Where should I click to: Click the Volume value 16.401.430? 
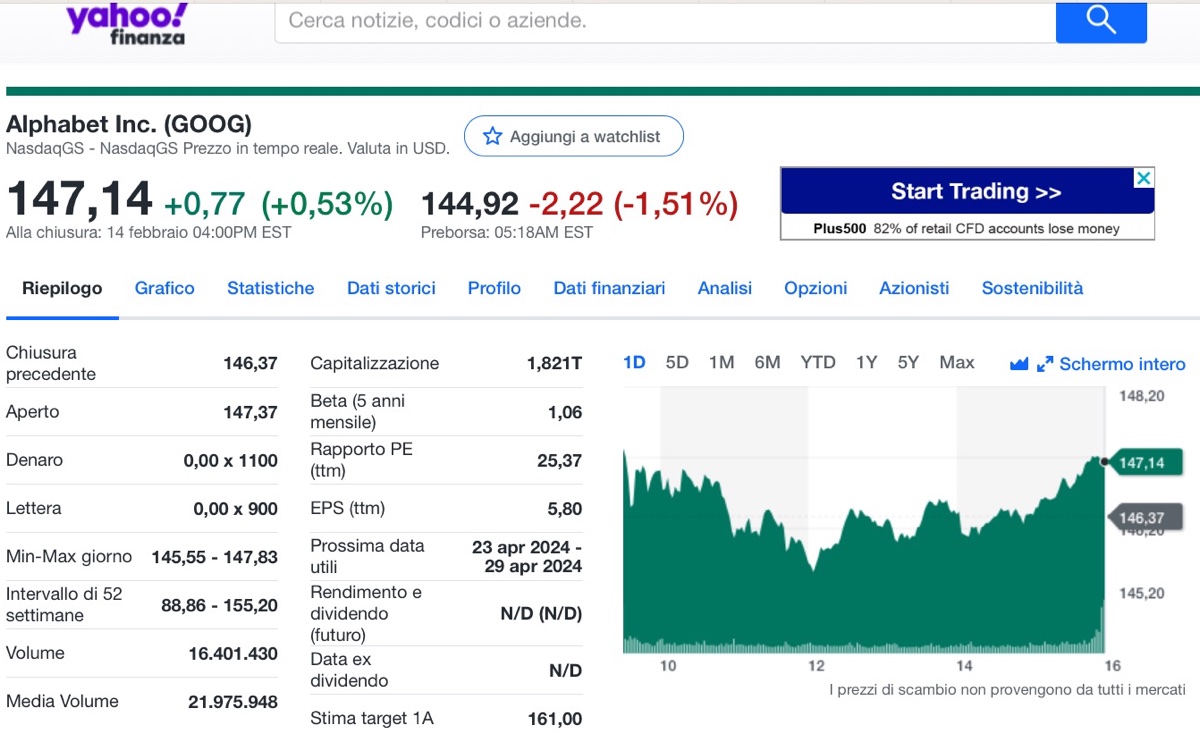(x=233, y=653)
